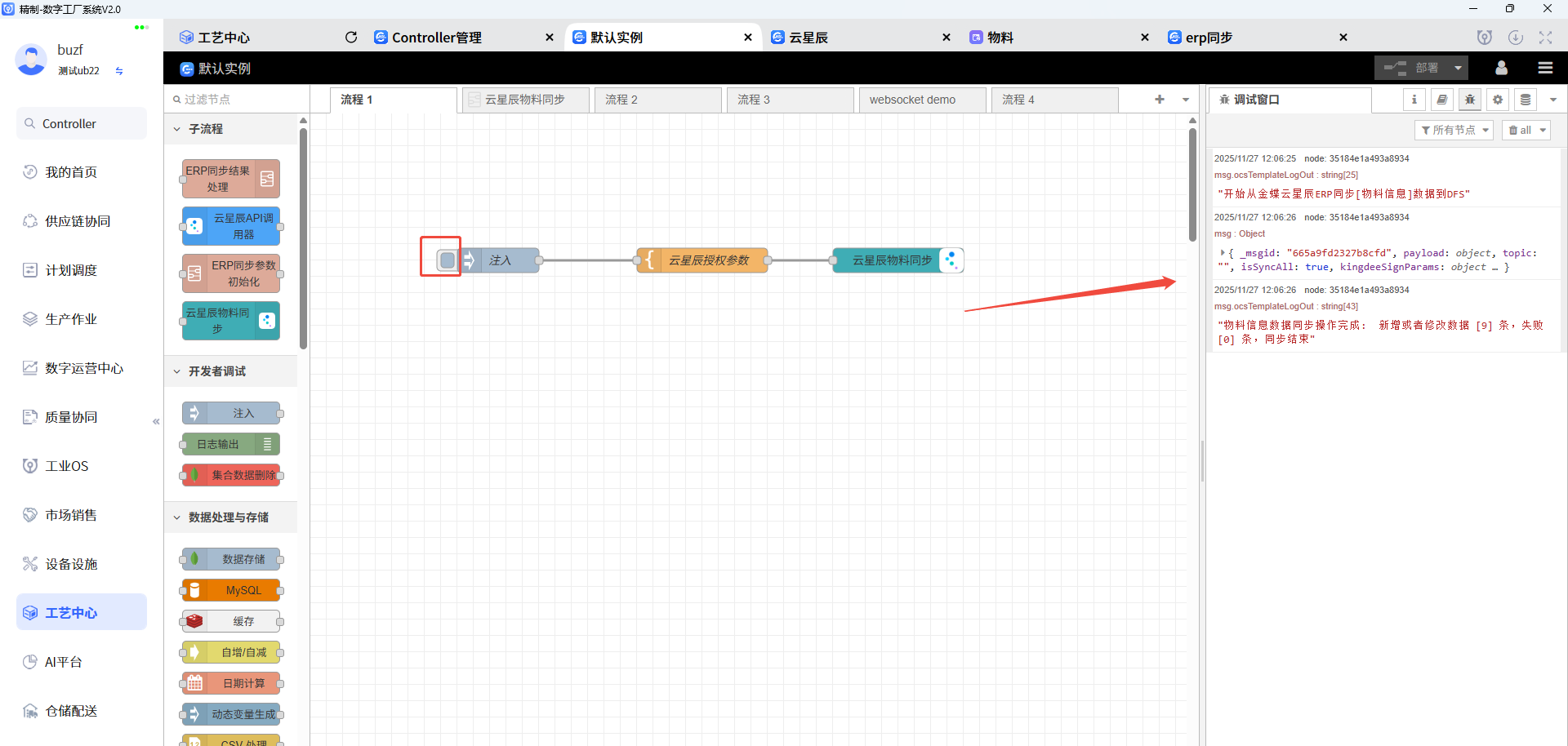Screen dimensions: 1568x746
Task: Click the user account icon in header
Action: [1501, 68]
